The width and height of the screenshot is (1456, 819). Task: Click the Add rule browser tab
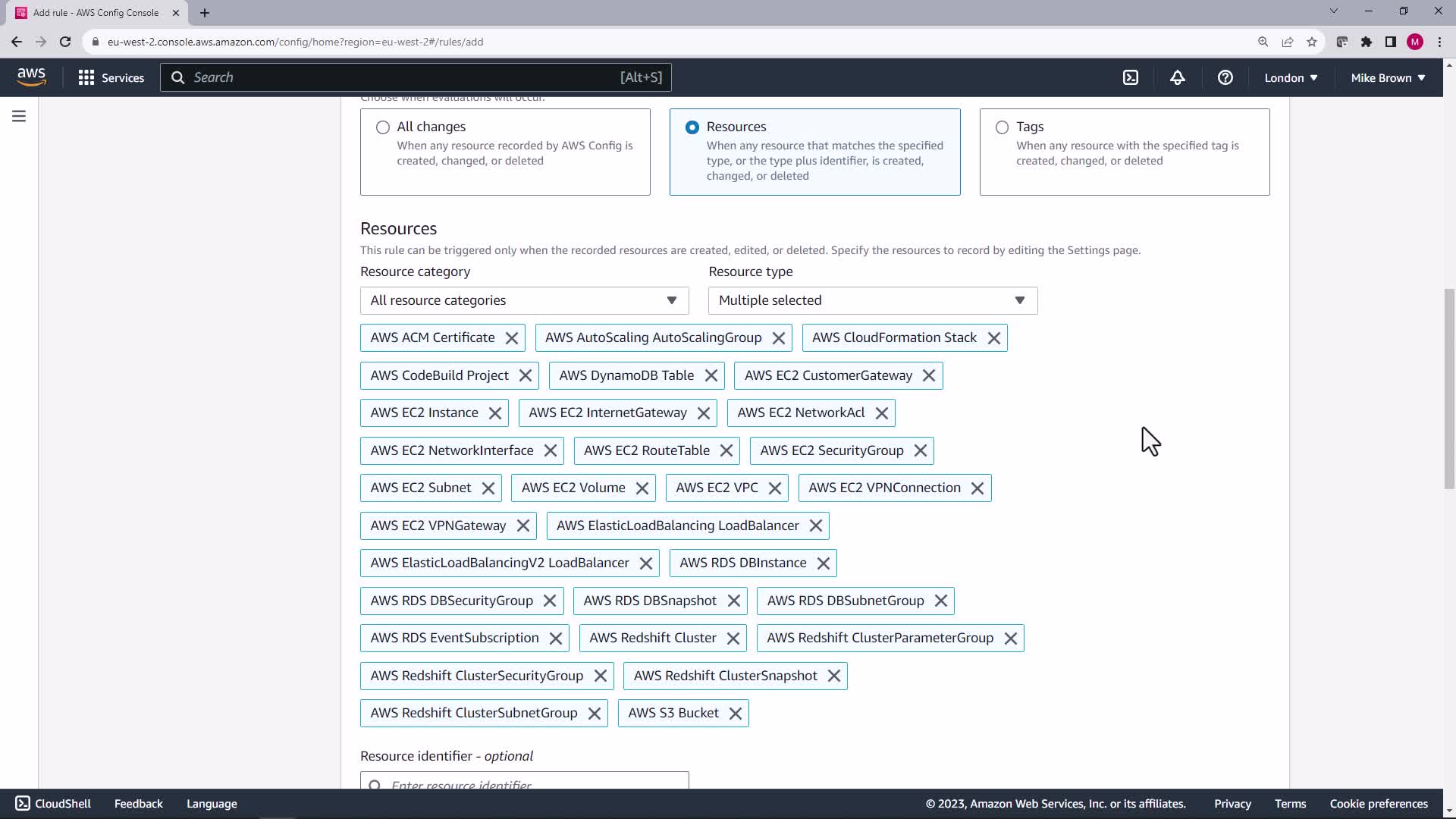[x=96, y=12]
